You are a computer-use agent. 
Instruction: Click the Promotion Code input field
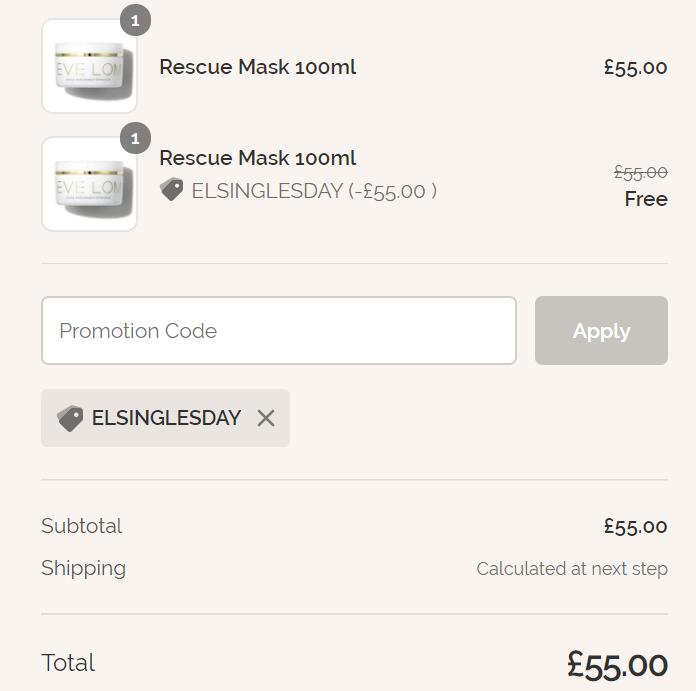[x=279, y=331]
